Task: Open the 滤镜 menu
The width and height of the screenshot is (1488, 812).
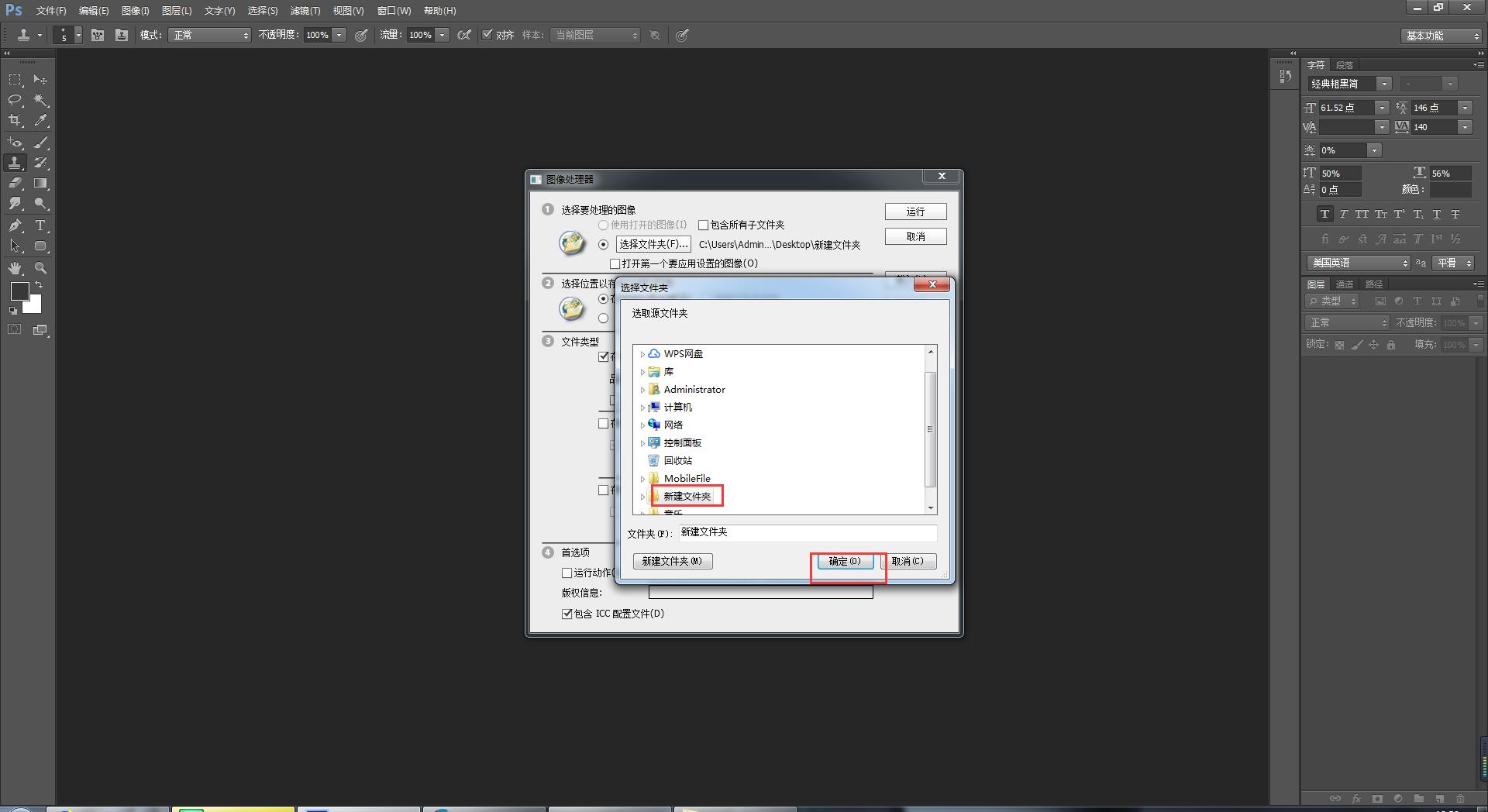Action: [305, 11]
